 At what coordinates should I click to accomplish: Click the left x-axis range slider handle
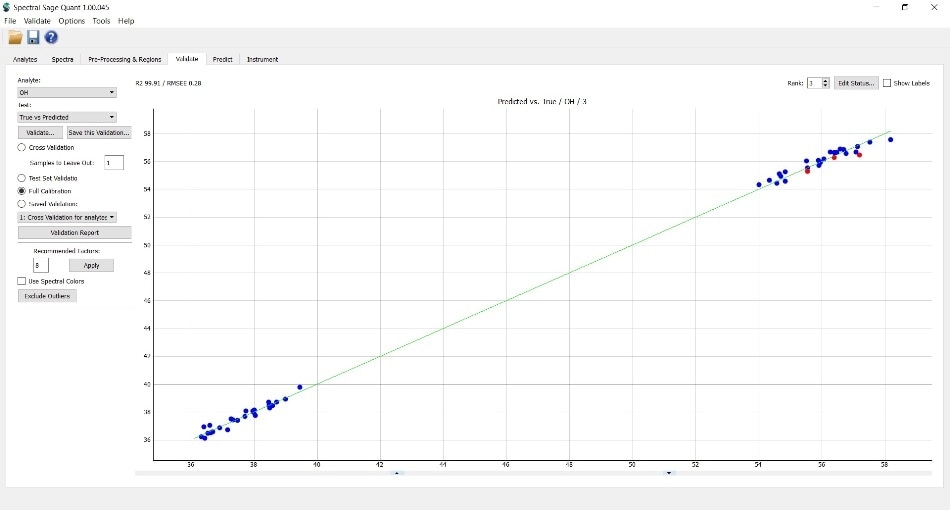coord(397,472)
